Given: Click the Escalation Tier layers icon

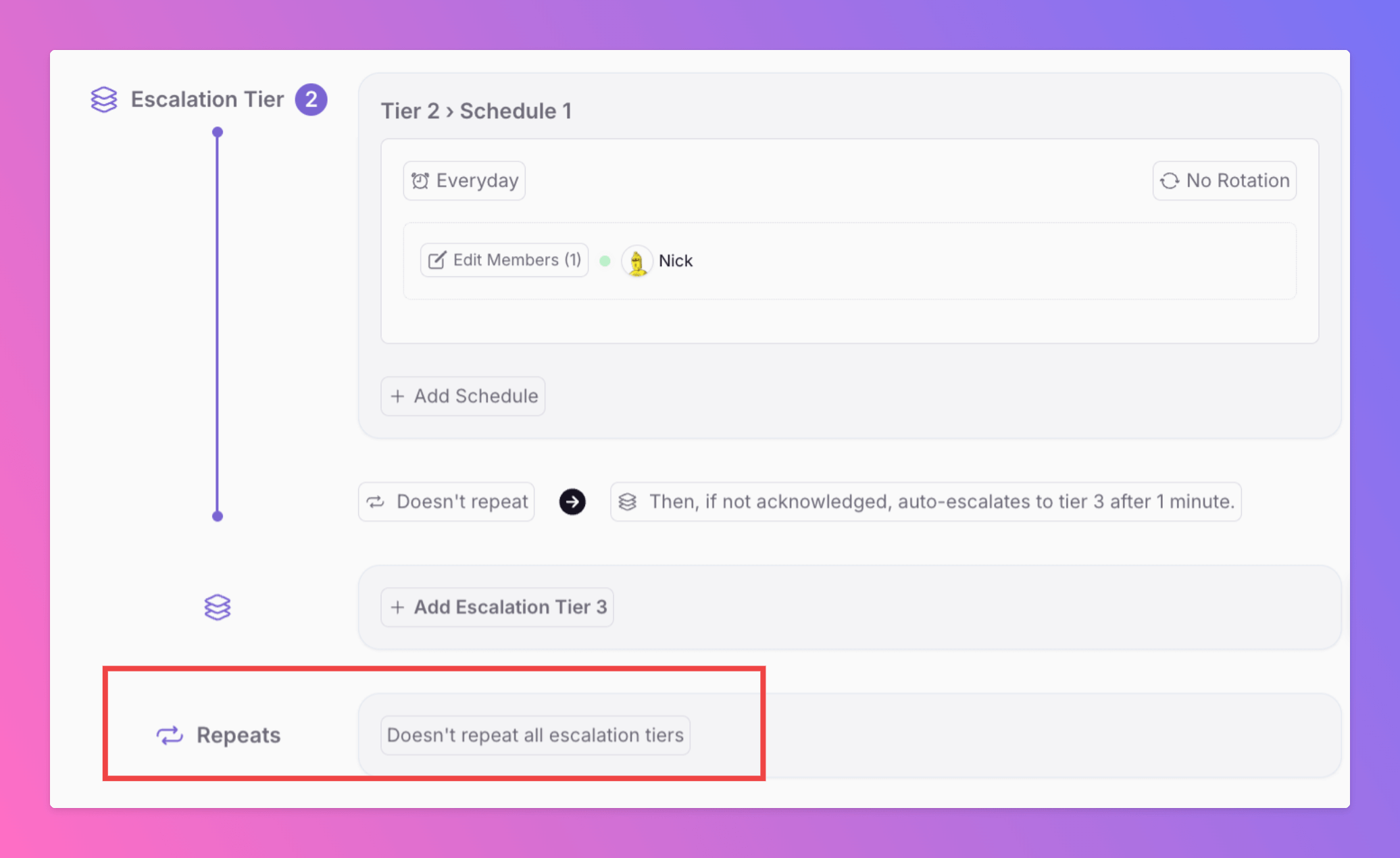Looking at the screenshot, I should click(x=104, y=99).
